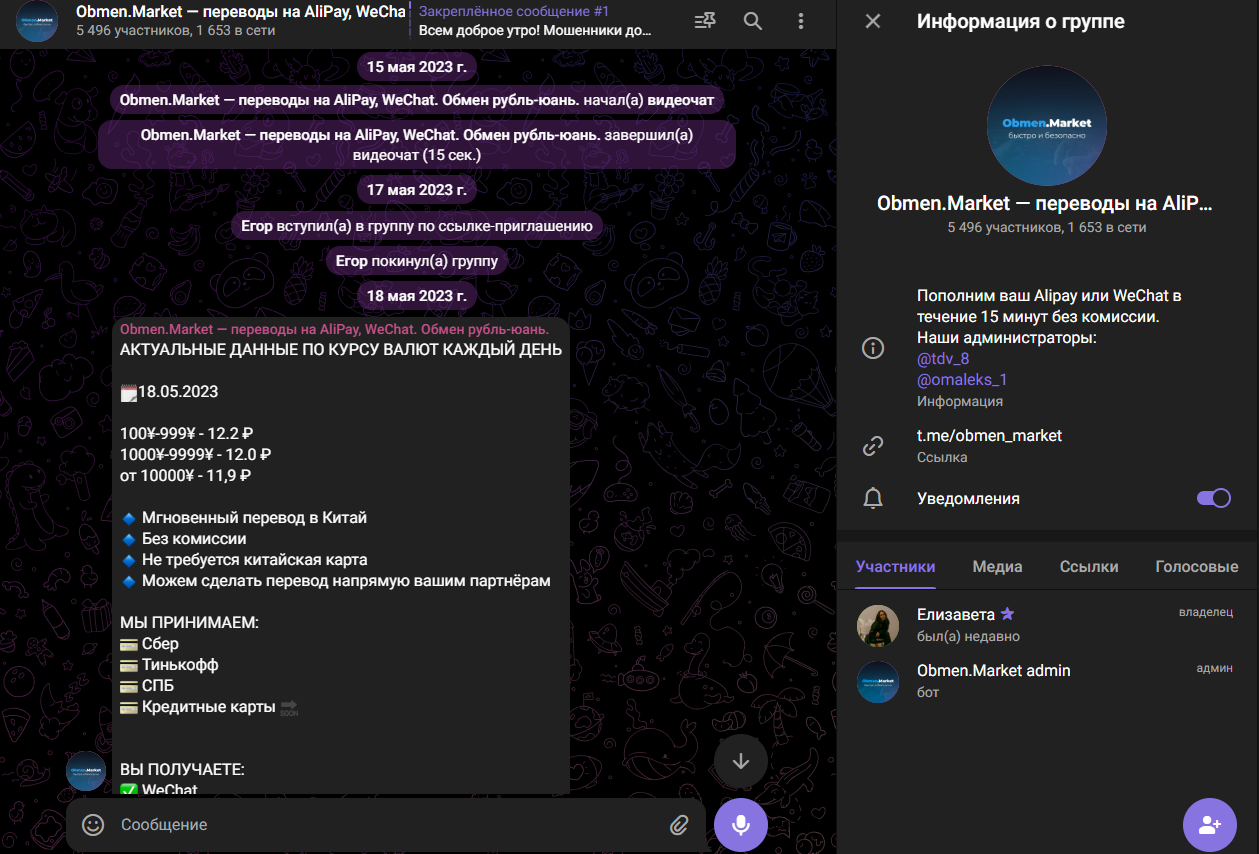
Task: Click the green checkmark before WeChat
Action: click(x=129, y=789)
